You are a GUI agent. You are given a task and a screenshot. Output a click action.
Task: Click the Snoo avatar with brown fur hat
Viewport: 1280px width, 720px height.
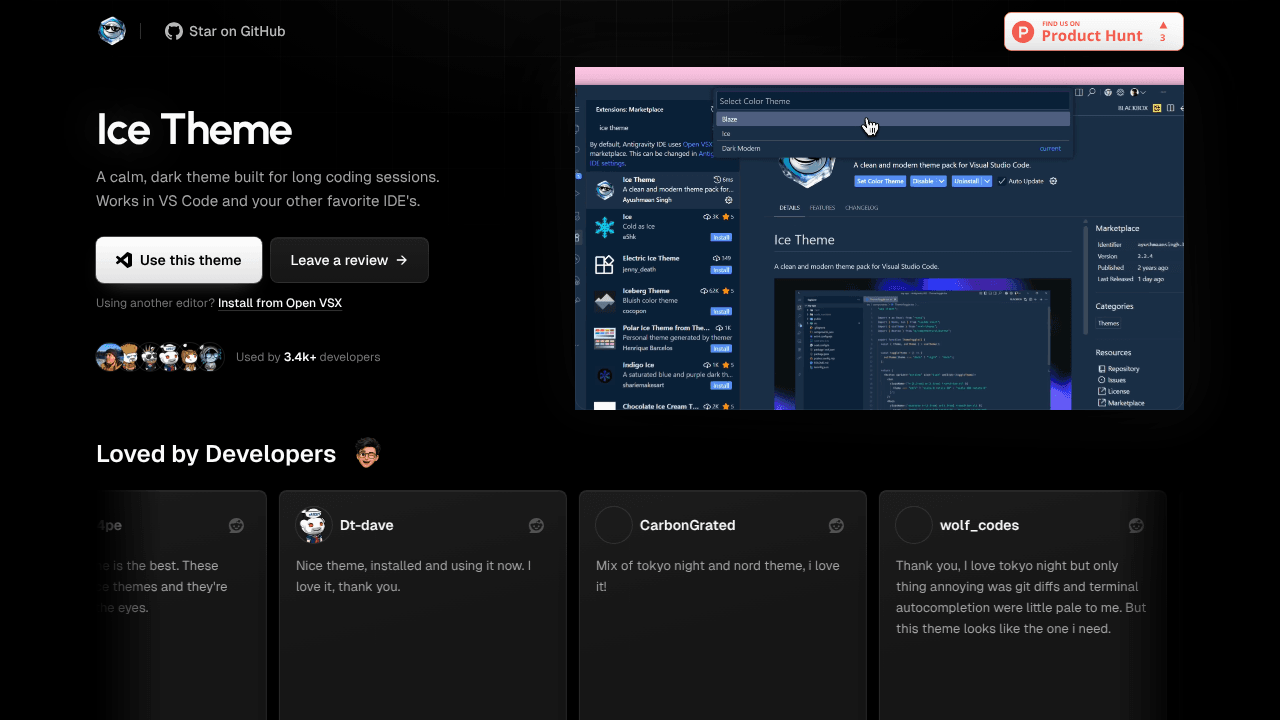pyautogui.click(x=129, y=357)
